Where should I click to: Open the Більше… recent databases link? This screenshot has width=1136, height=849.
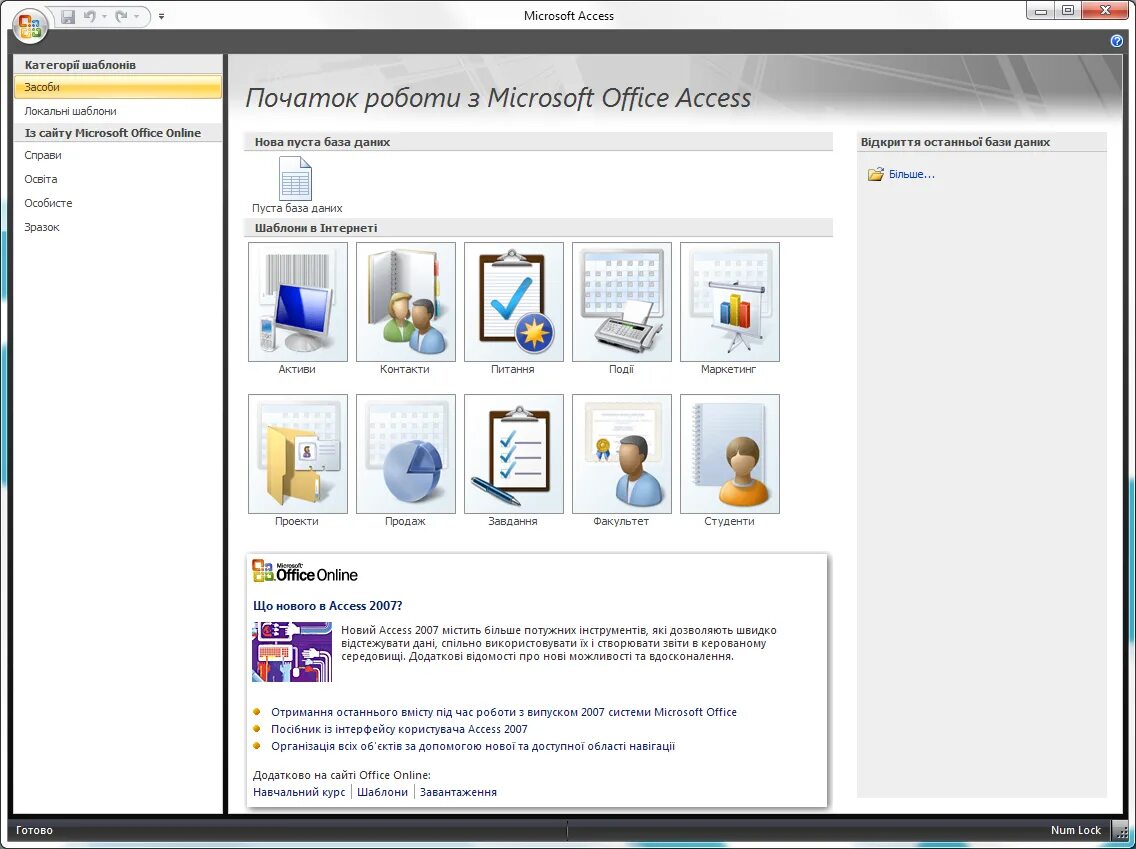pos(911,175)
